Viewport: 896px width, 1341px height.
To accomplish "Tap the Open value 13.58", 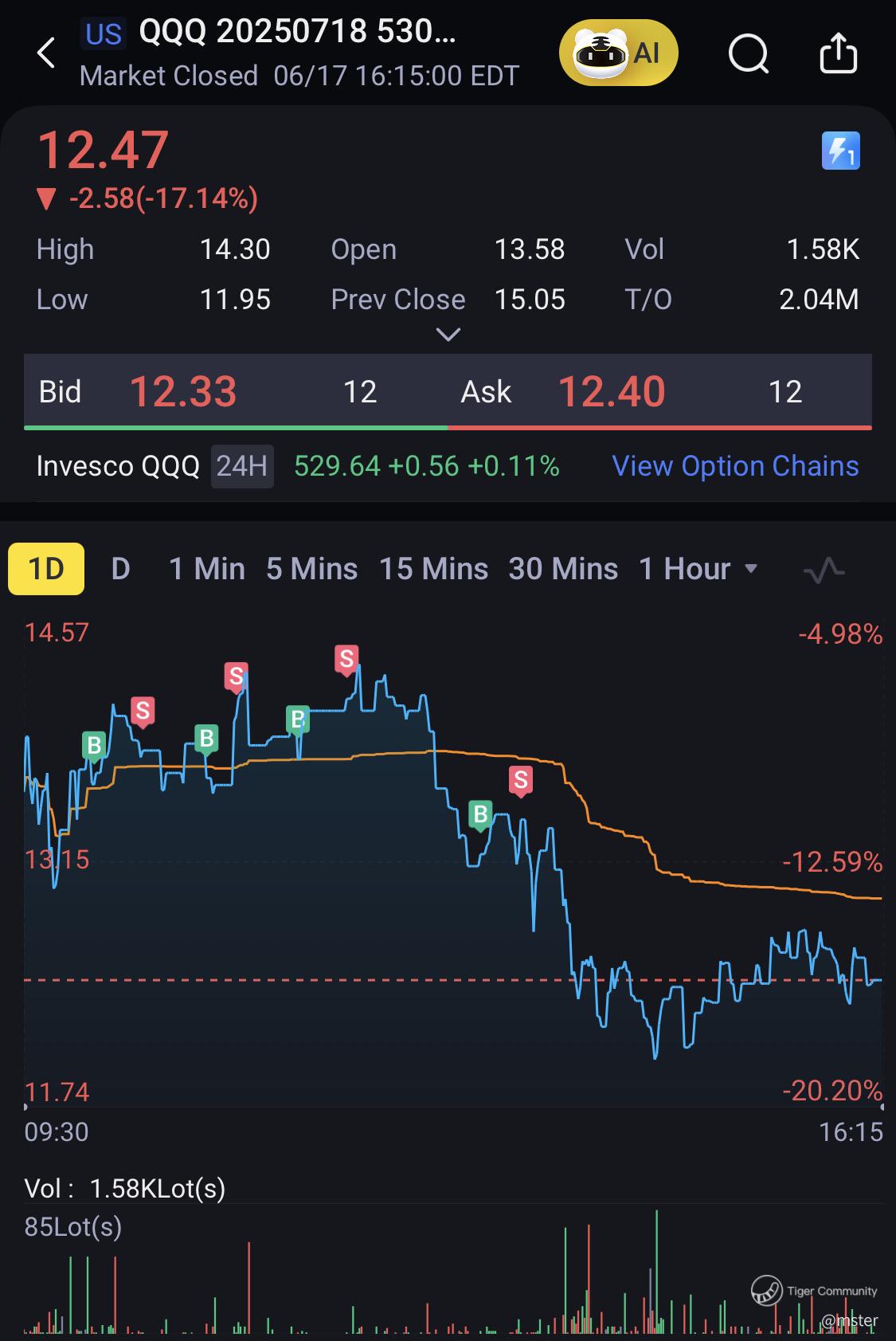I will 530,249.
